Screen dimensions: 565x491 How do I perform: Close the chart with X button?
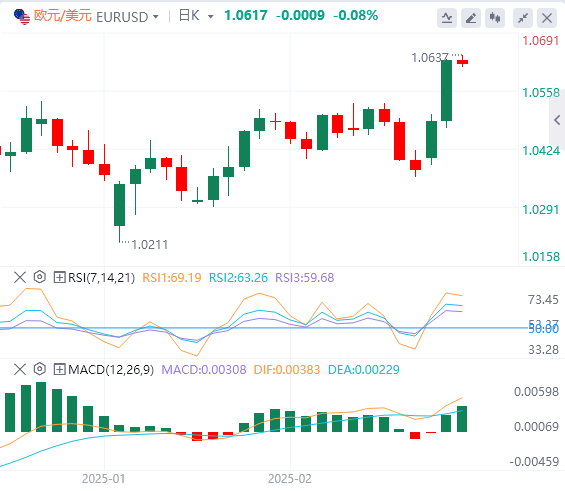(x=547, y=18)
